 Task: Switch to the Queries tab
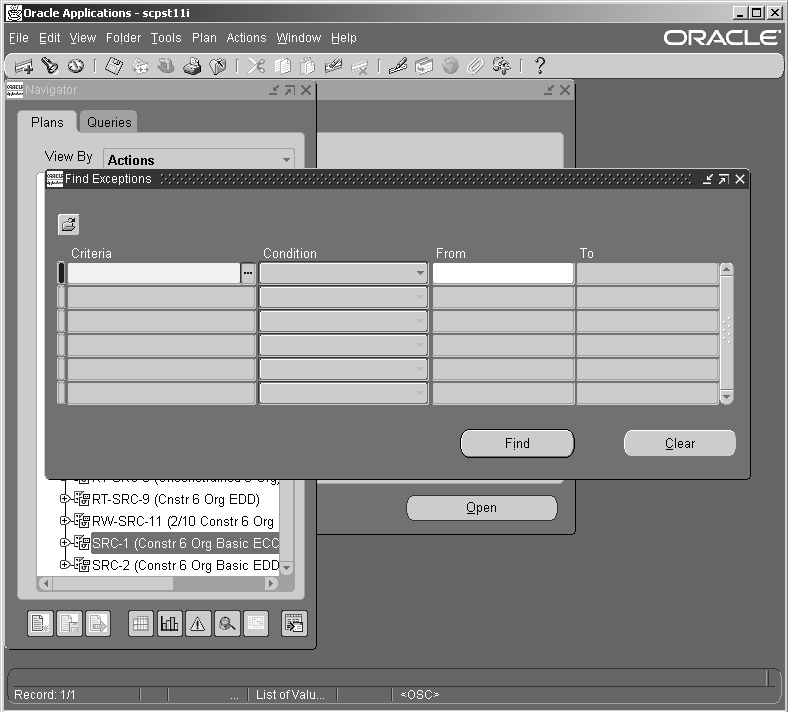coord(109,122)
